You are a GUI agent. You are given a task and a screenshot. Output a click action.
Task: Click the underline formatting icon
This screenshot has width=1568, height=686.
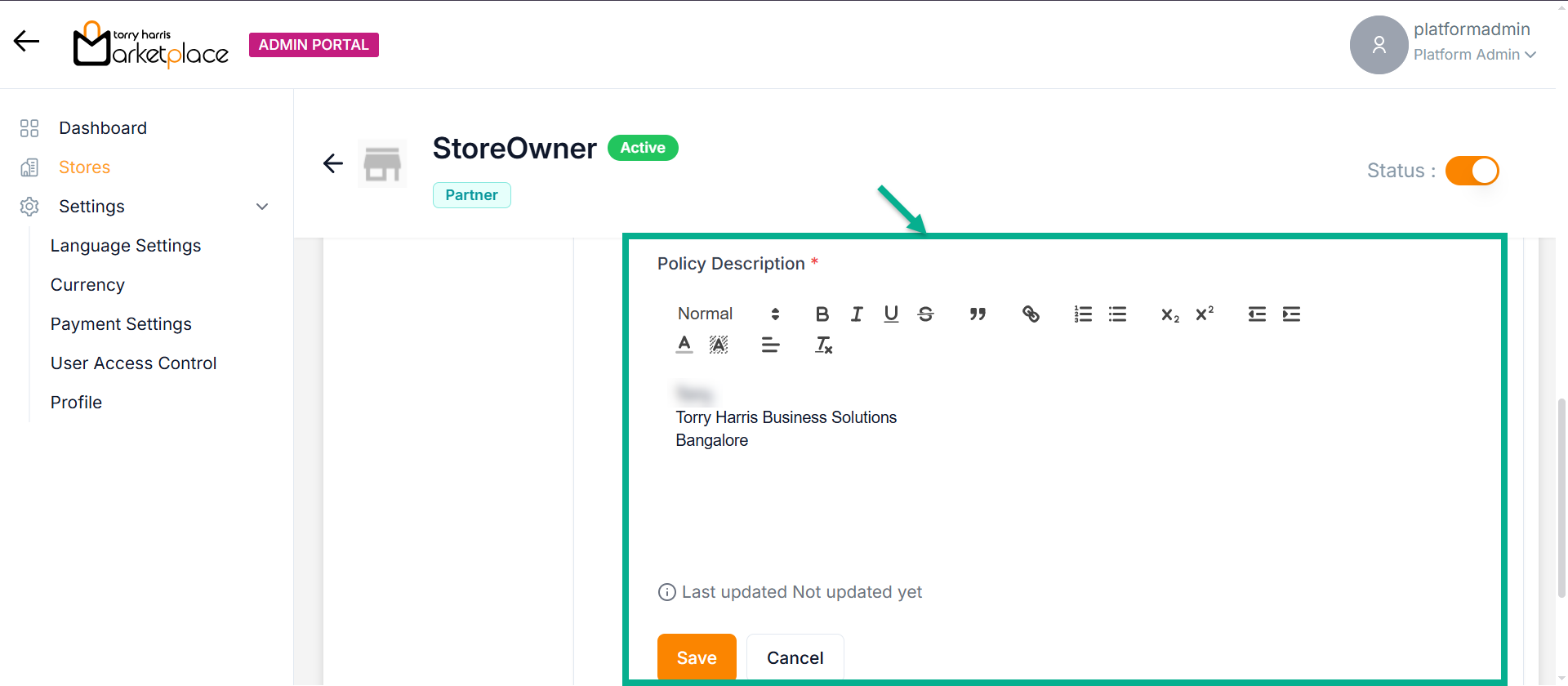tap(891, 314)
